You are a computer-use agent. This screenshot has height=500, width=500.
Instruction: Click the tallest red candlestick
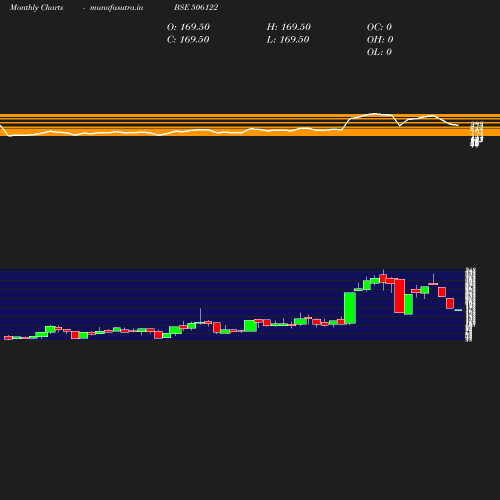tap(399, 296)
